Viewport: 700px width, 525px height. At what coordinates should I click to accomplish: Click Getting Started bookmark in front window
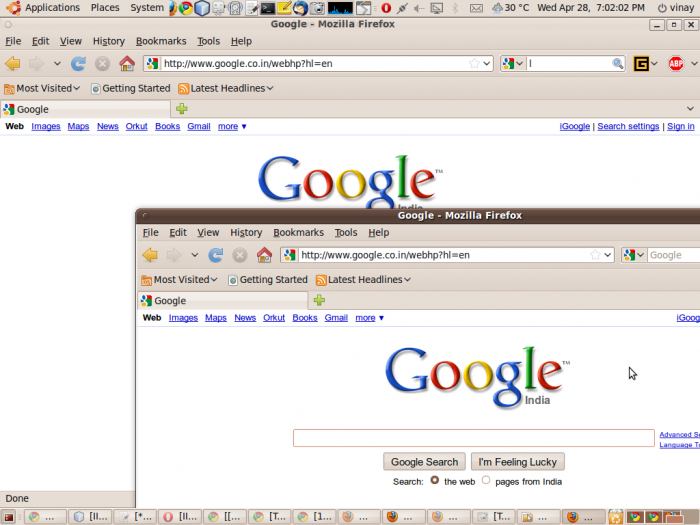click(268, 280)
